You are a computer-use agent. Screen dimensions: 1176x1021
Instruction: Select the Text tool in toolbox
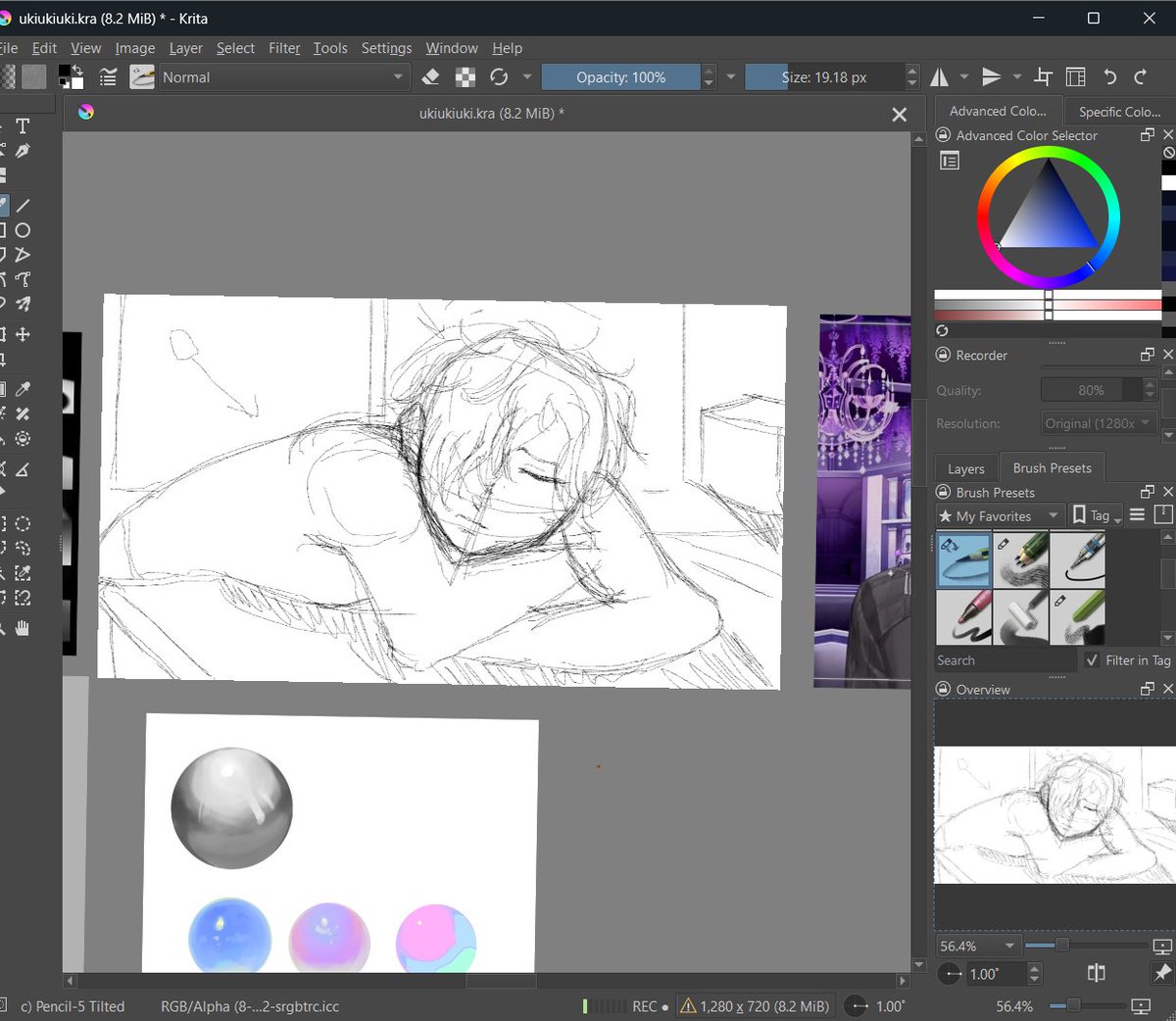pyautogui.click(x=23, y=126)
